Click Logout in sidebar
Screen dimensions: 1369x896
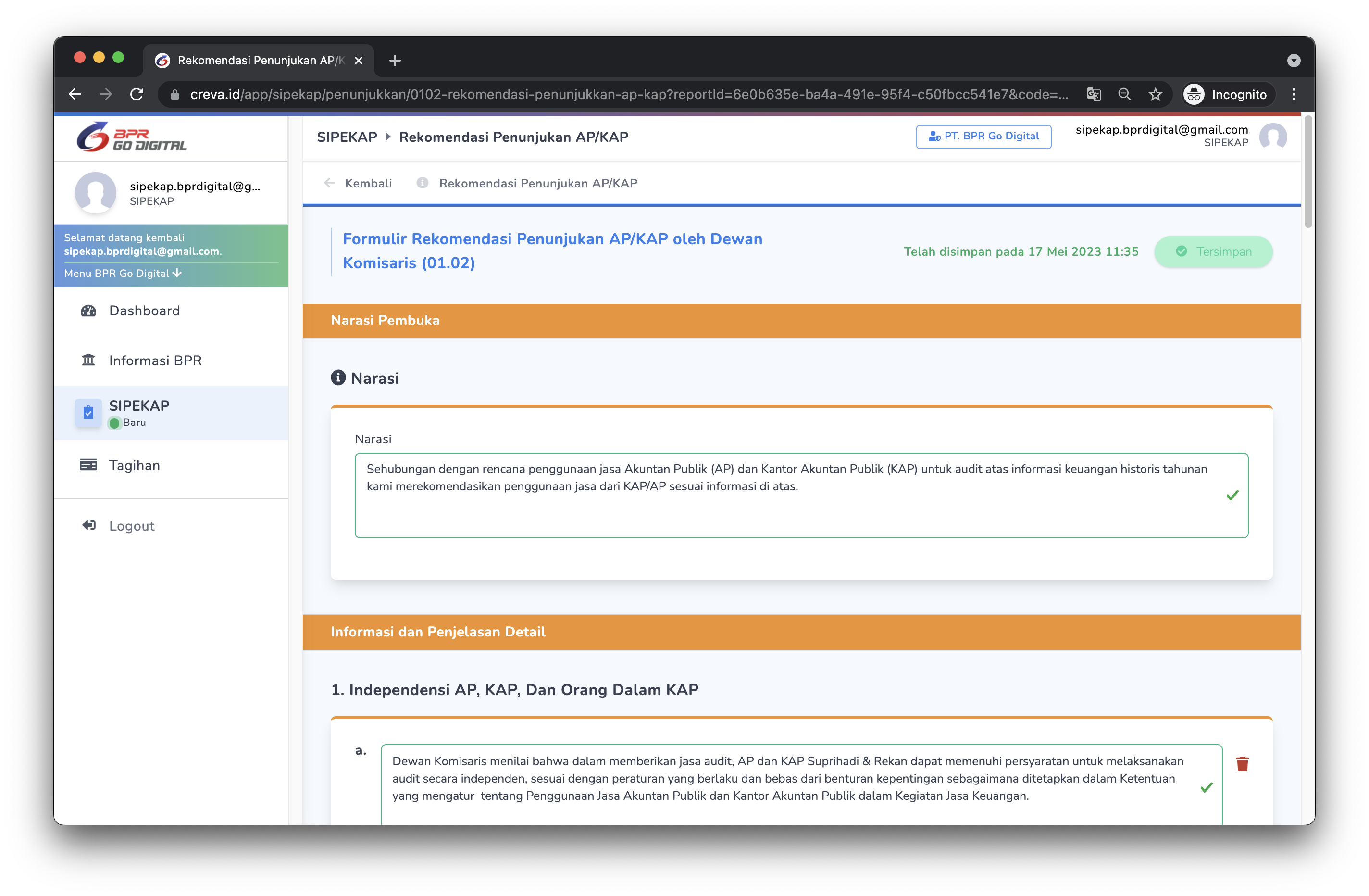click(x=172, y=526)
